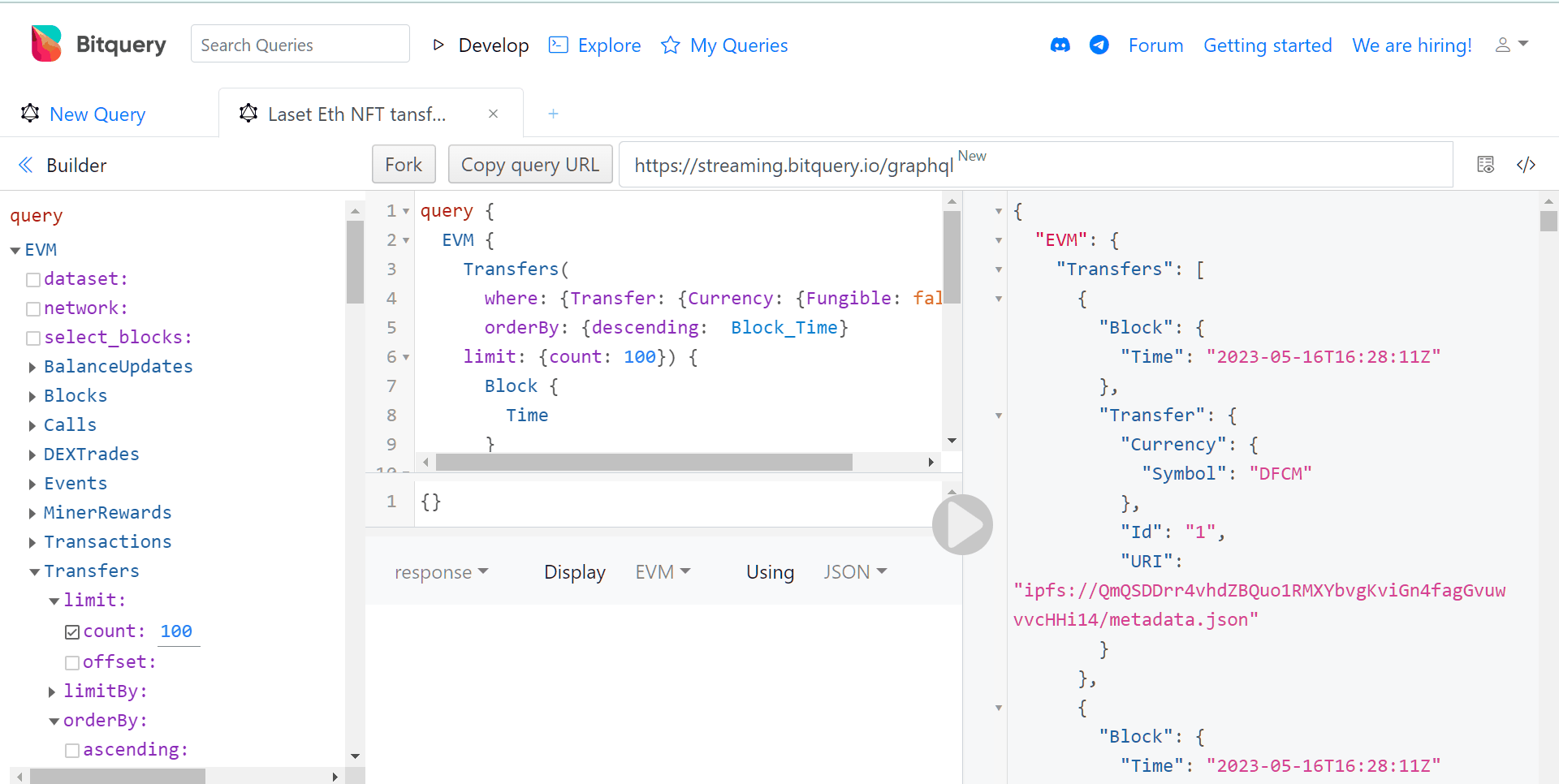Enable the offset checkbox

pyautogui.click(x=72, y=663)
